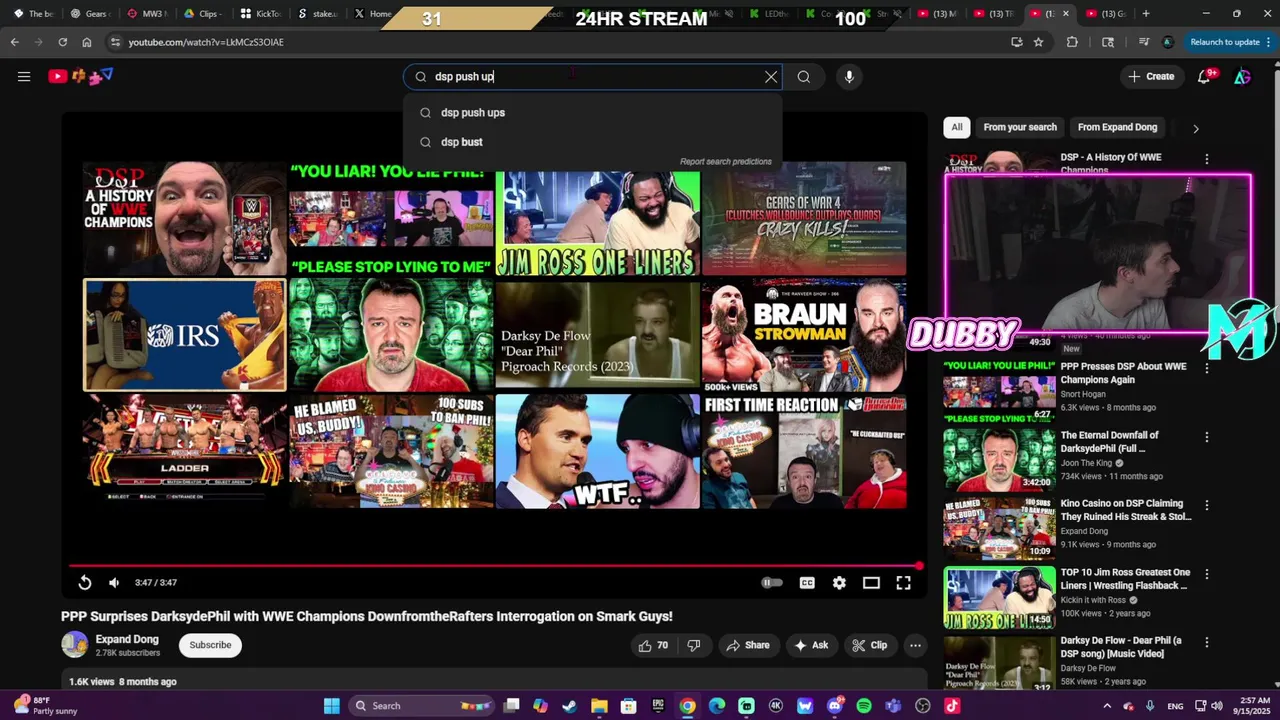Viewport: 1280px width, 720px height.
Task: Open the YouTube guide hamburger menu
Action: [x=24, y=76]
